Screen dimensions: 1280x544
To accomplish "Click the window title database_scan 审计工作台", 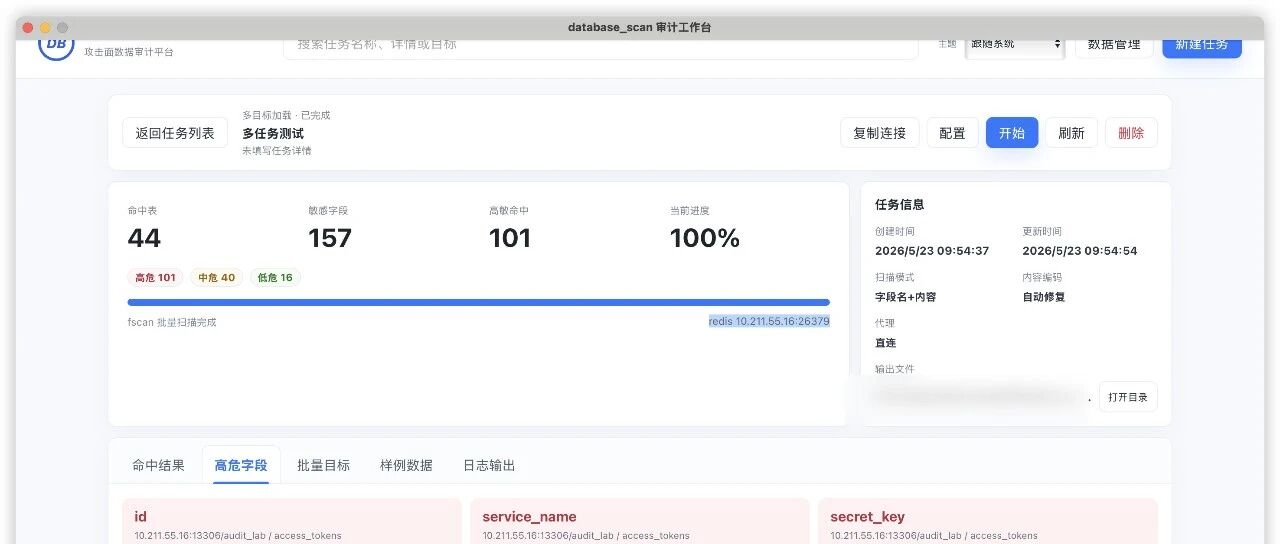I will pyautogui.click(x=640, y=27).
